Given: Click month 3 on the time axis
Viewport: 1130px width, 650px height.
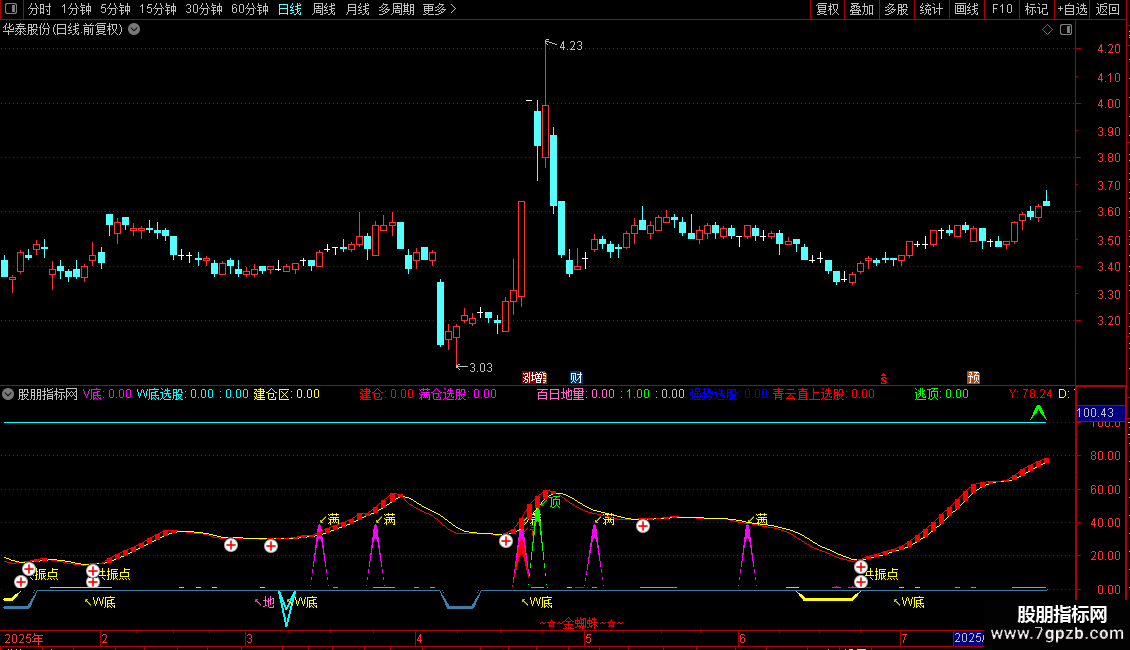Looking at the screenshot, I should [249, 638].
